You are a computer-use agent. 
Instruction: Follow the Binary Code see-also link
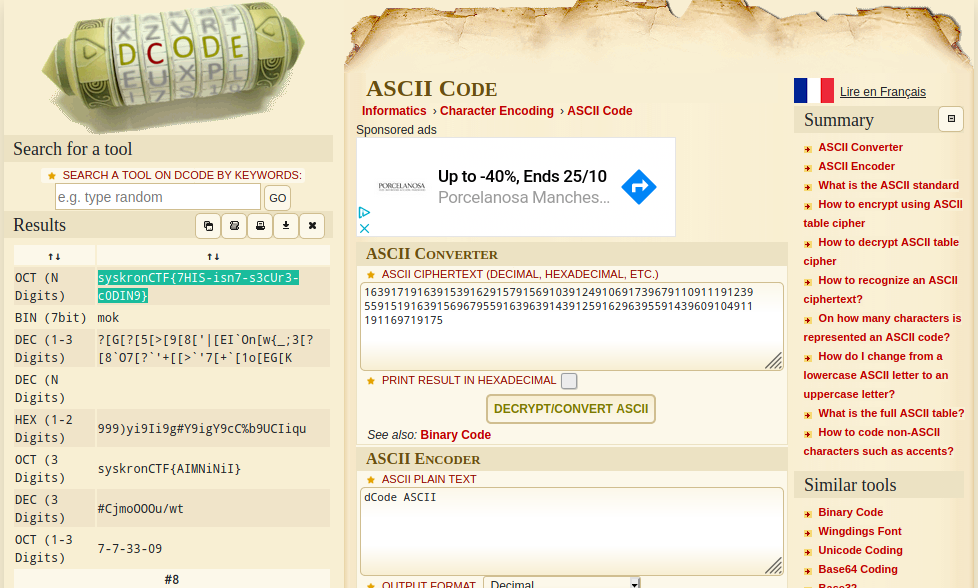click(x=455, y=435)
